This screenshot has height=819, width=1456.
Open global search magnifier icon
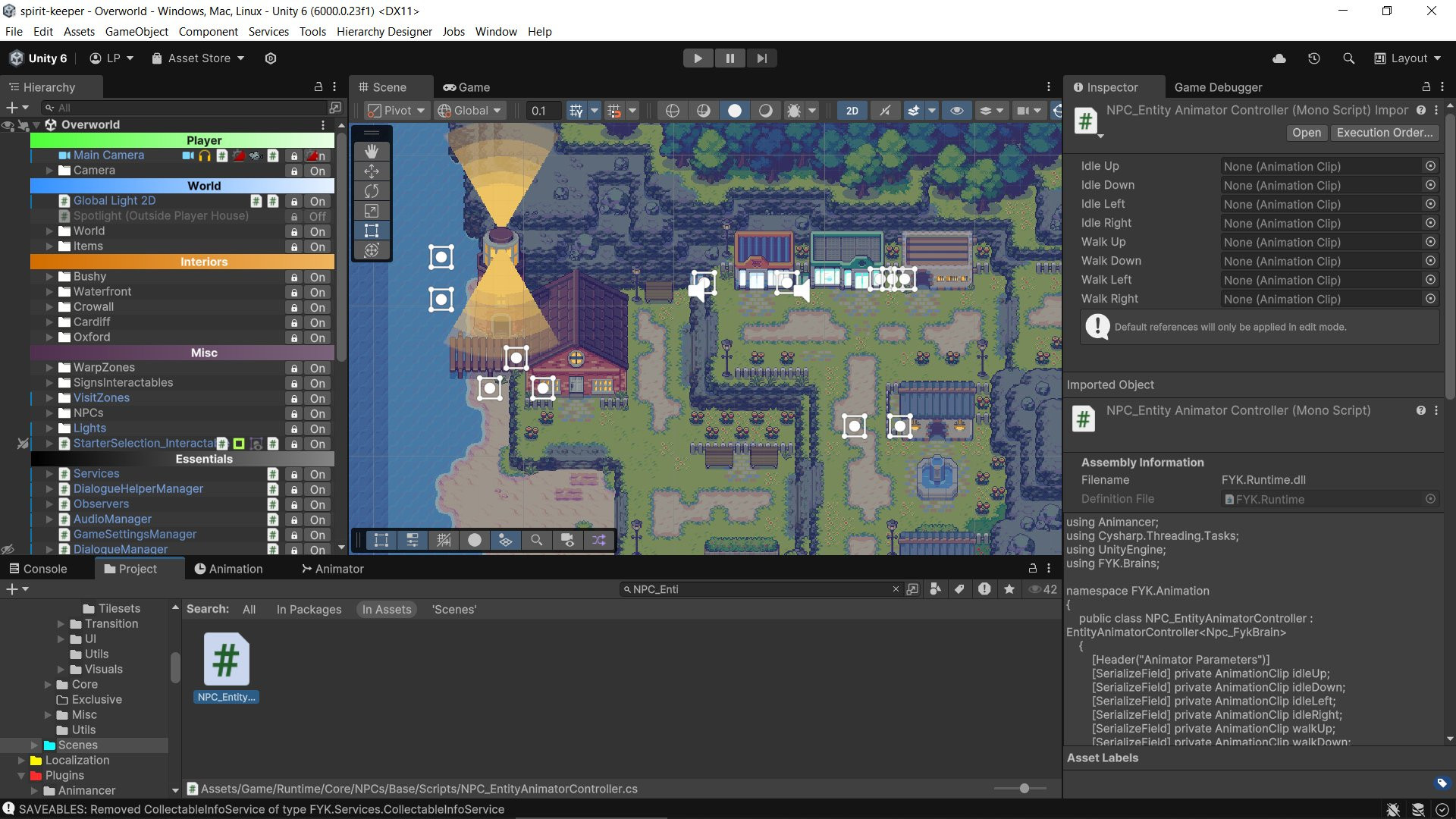(x=1348, y=58)
